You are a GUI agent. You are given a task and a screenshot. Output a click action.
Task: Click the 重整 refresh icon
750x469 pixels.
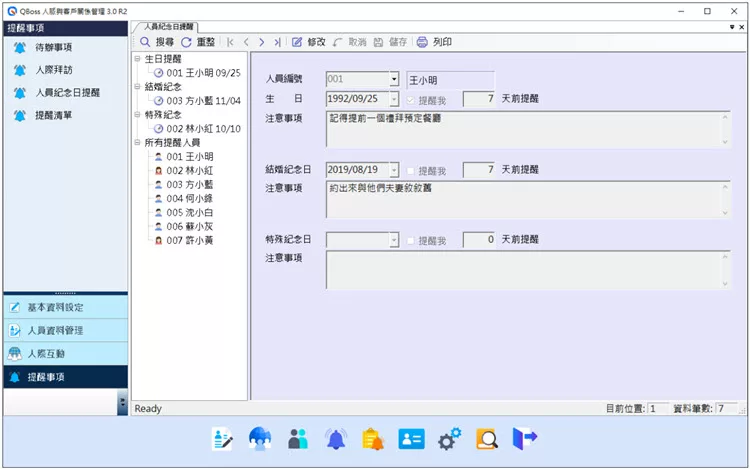186,43
